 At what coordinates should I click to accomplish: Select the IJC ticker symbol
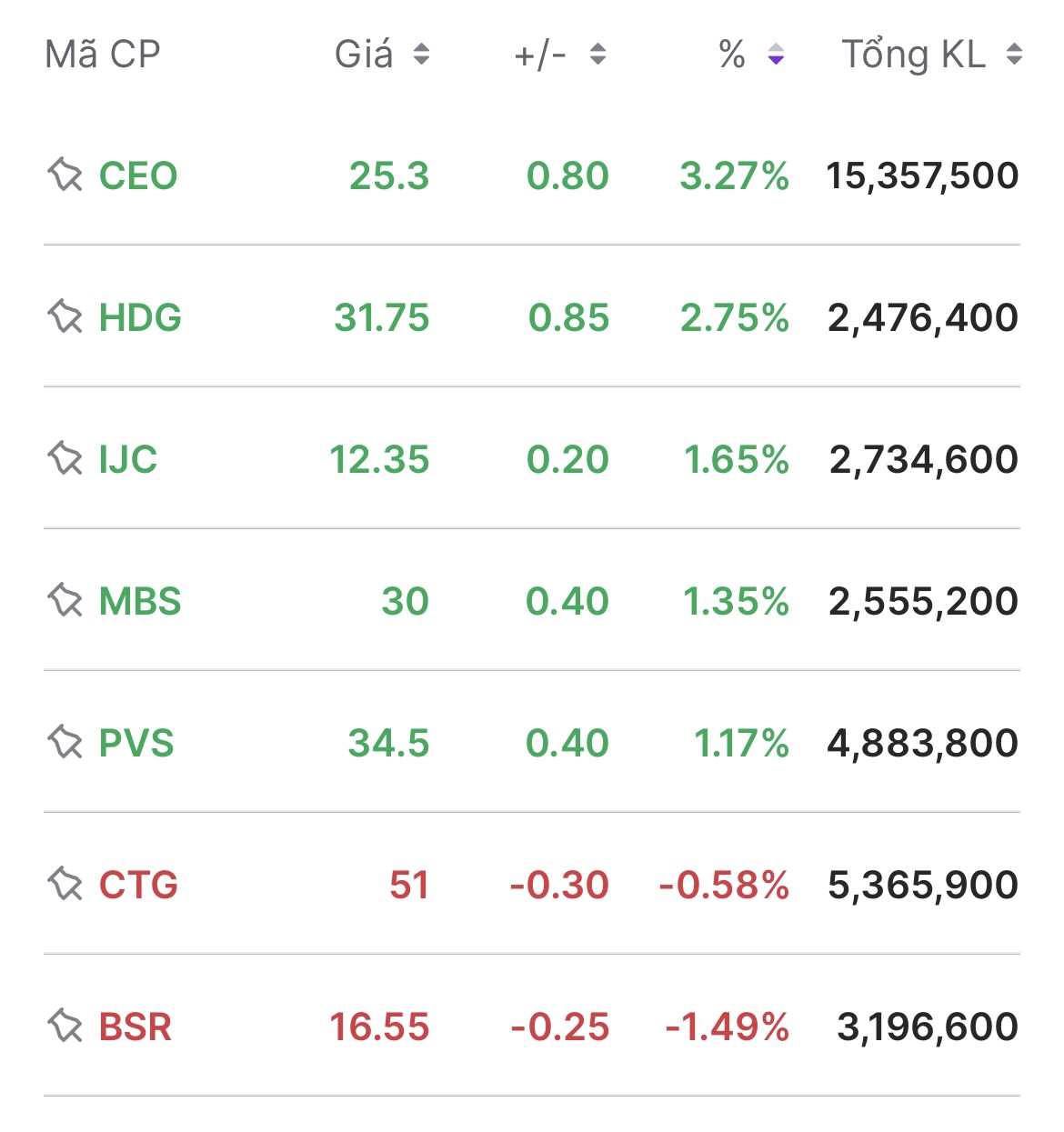(x=128, y=459)
